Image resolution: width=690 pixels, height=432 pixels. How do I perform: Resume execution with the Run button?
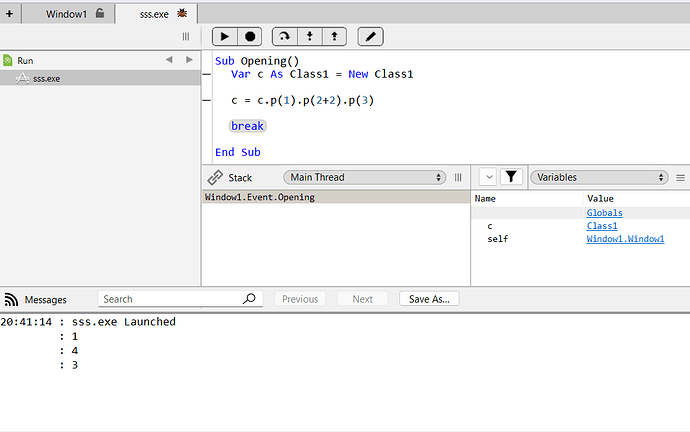click(x=225, y=37)
